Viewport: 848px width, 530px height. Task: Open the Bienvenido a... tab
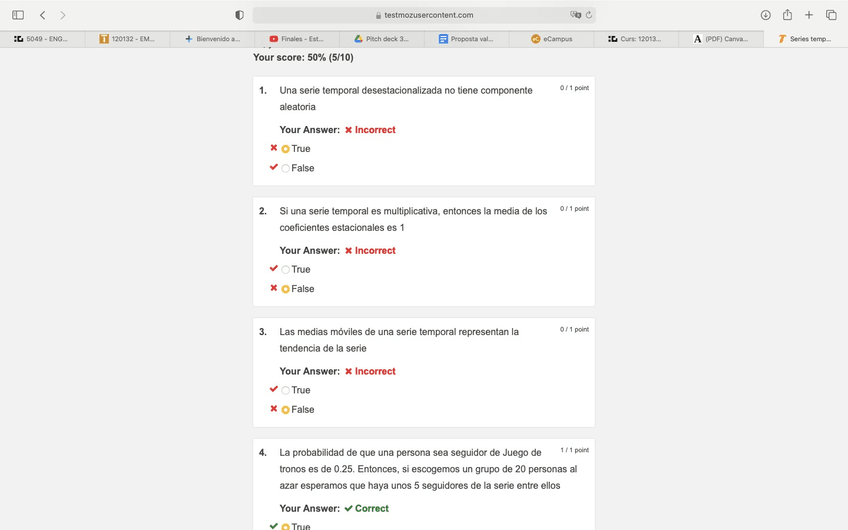212,39
